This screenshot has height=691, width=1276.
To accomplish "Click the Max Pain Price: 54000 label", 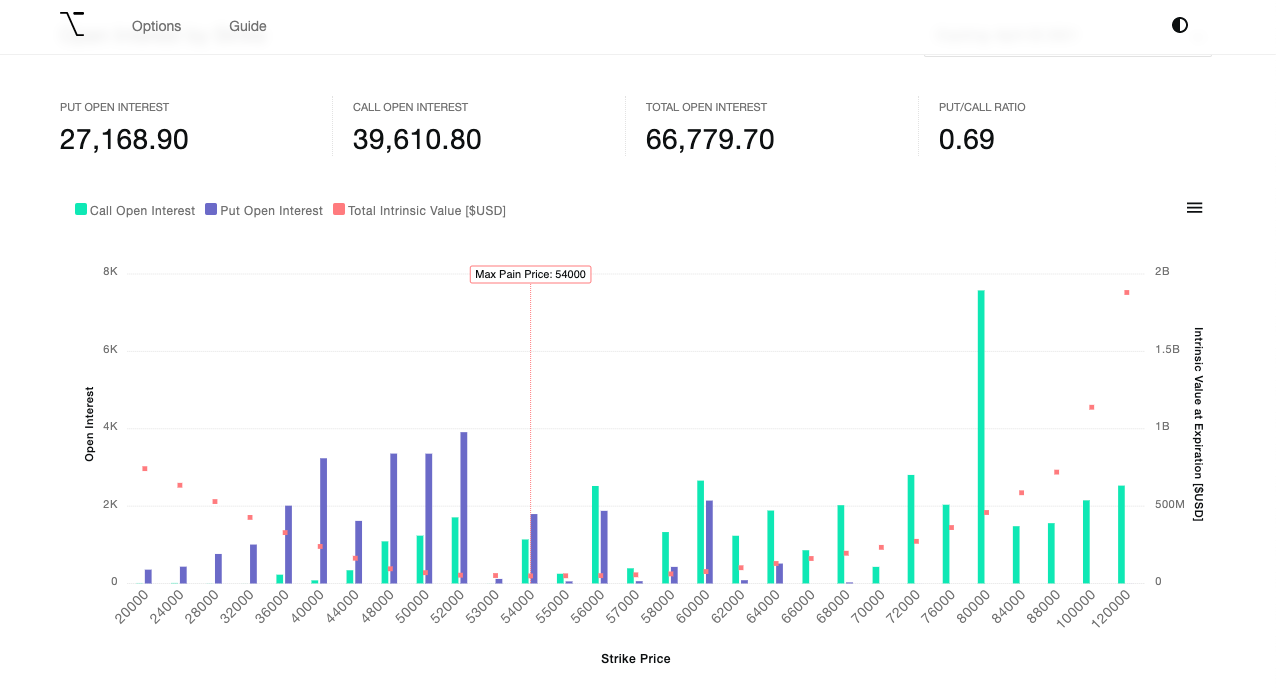I will coord(530,273).
